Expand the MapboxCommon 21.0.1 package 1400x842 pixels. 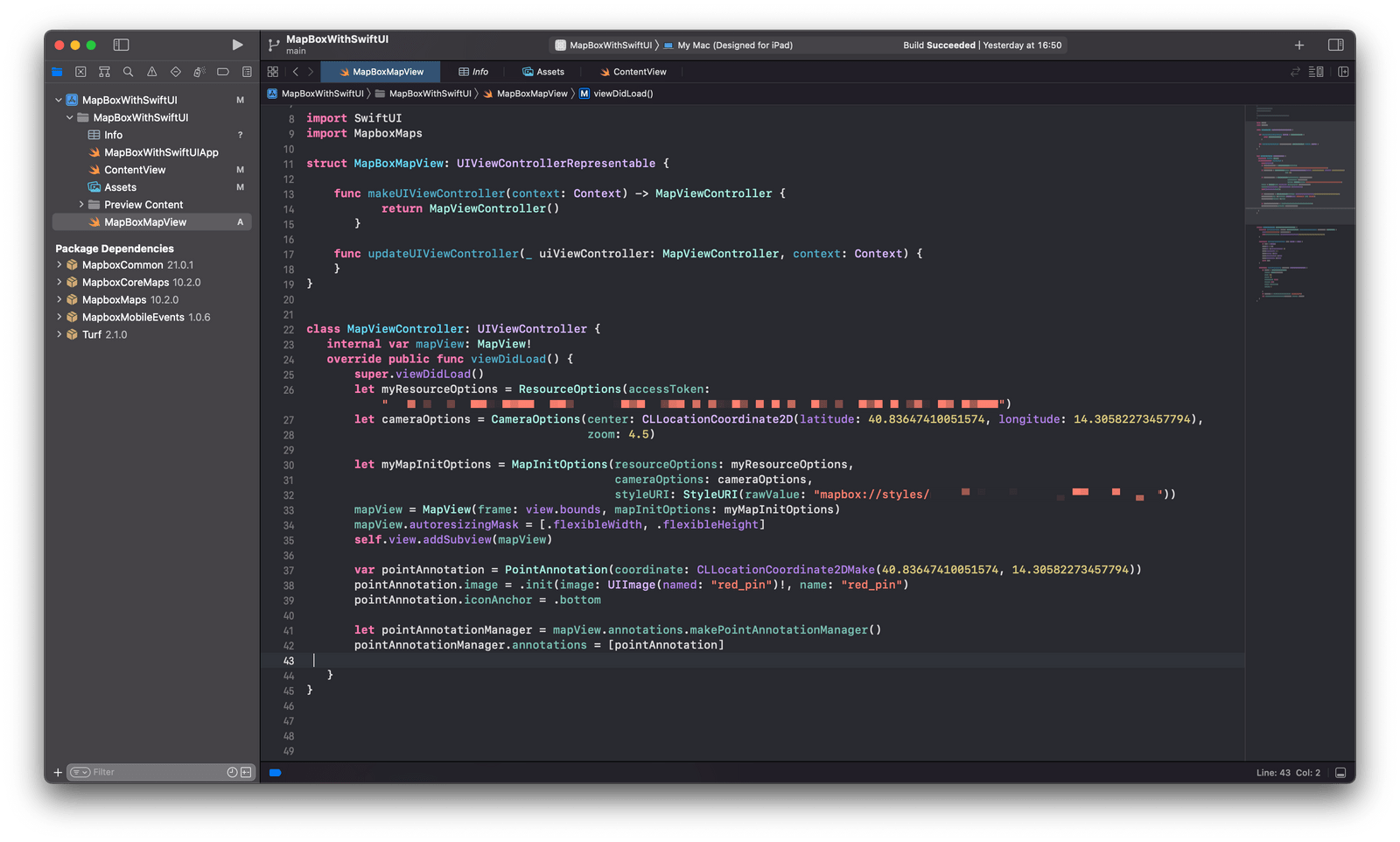pos(59,264)
